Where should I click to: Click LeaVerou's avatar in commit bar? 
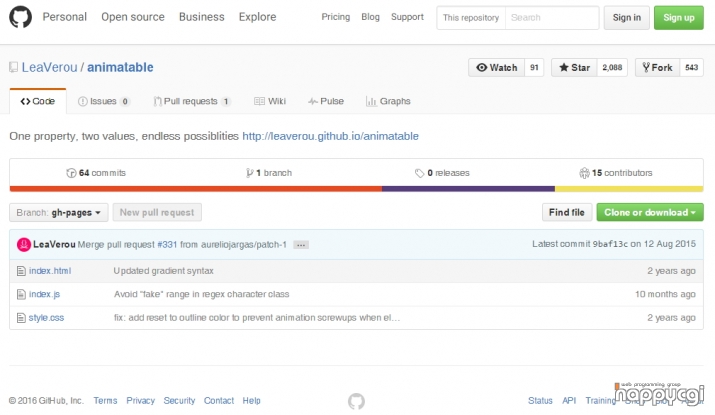coord(24,244)
